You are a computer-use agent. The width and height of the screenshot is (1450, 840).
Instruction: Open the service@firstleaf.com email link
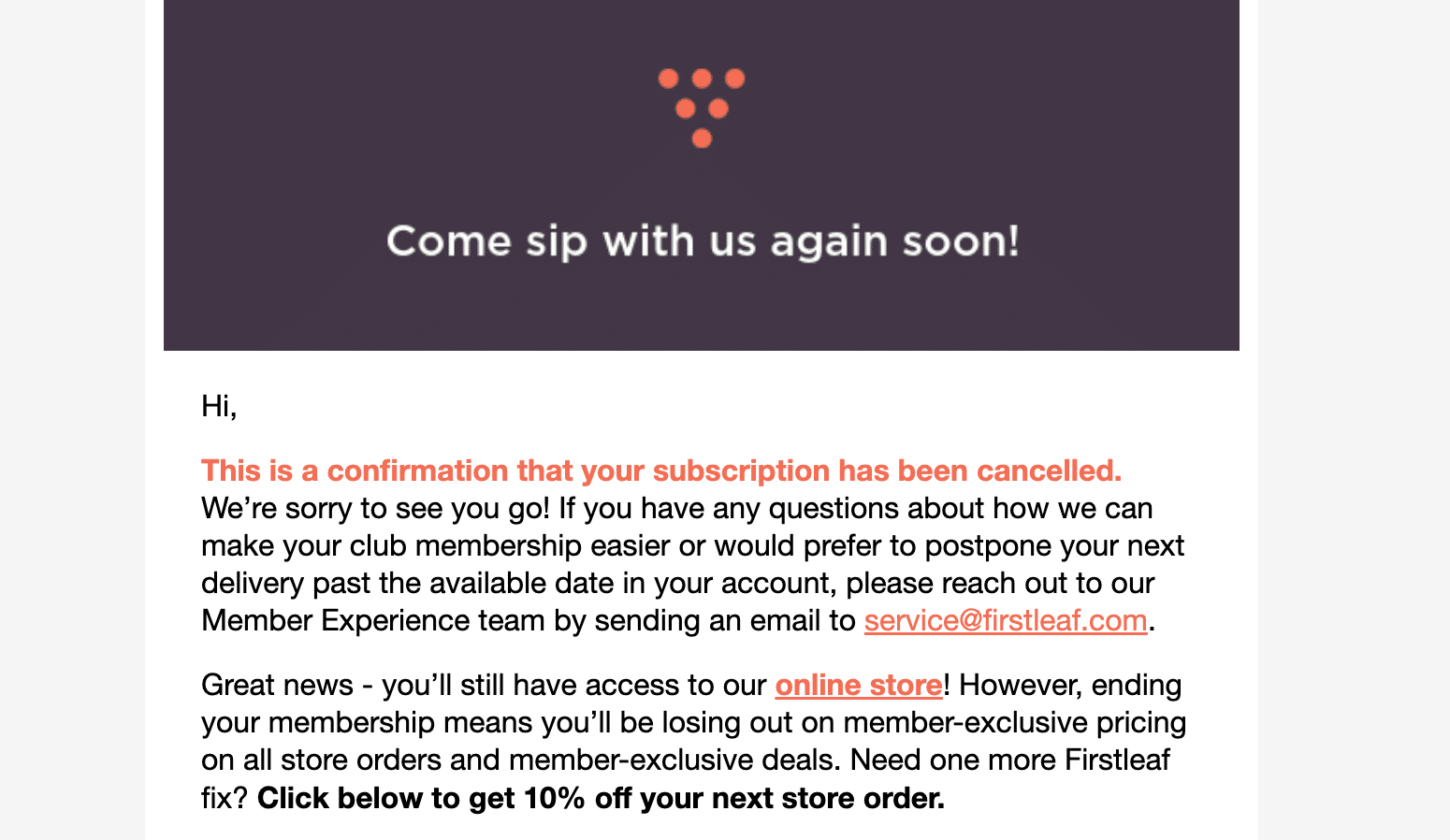pyautogui.click(x=1005, y=621)
